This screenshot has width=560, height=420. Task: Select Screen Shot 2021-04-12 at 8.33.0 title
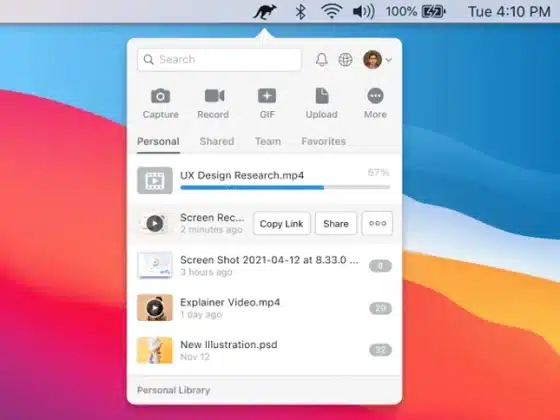269,260
